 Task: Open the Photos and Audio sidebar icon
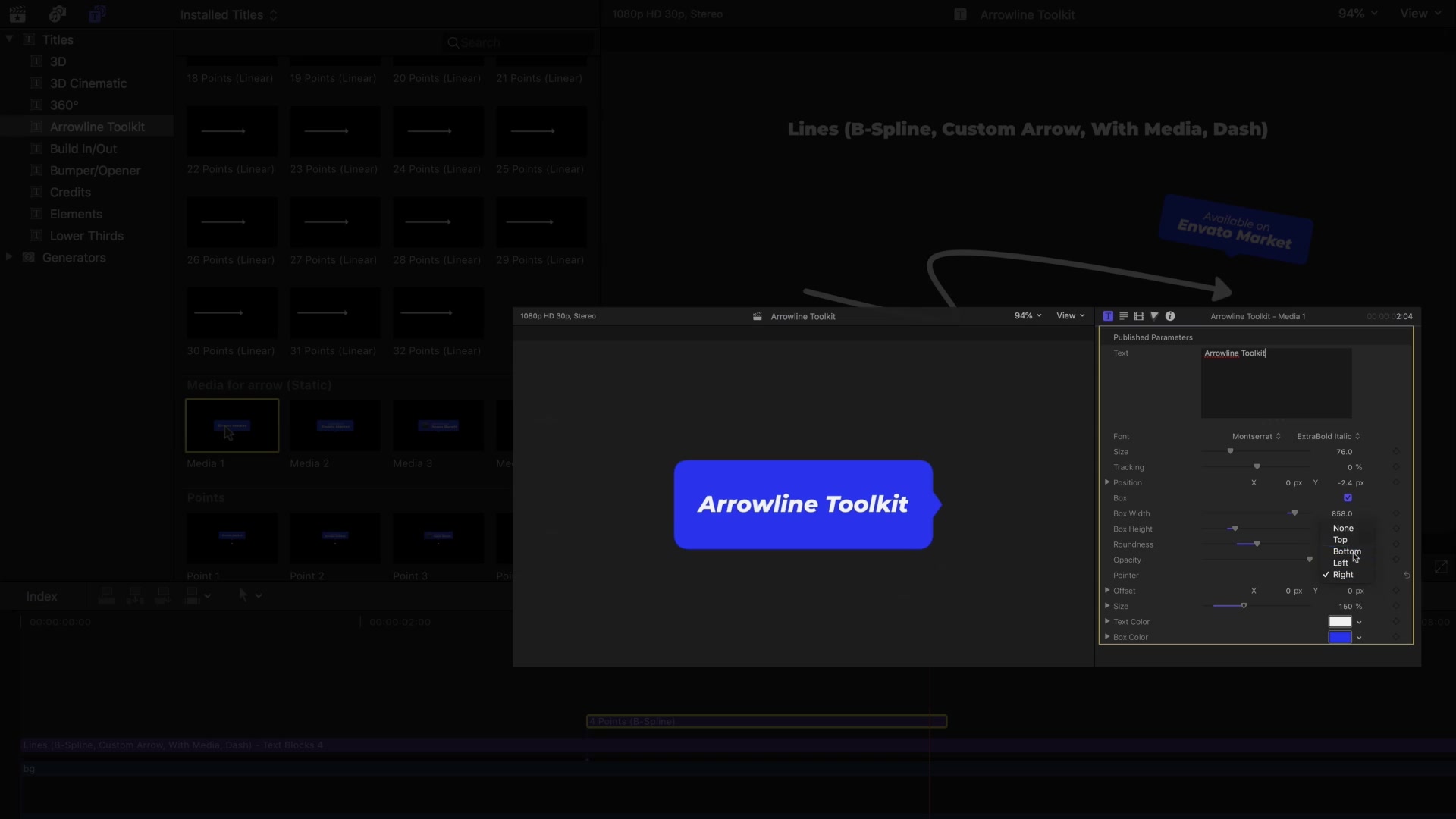58,14
